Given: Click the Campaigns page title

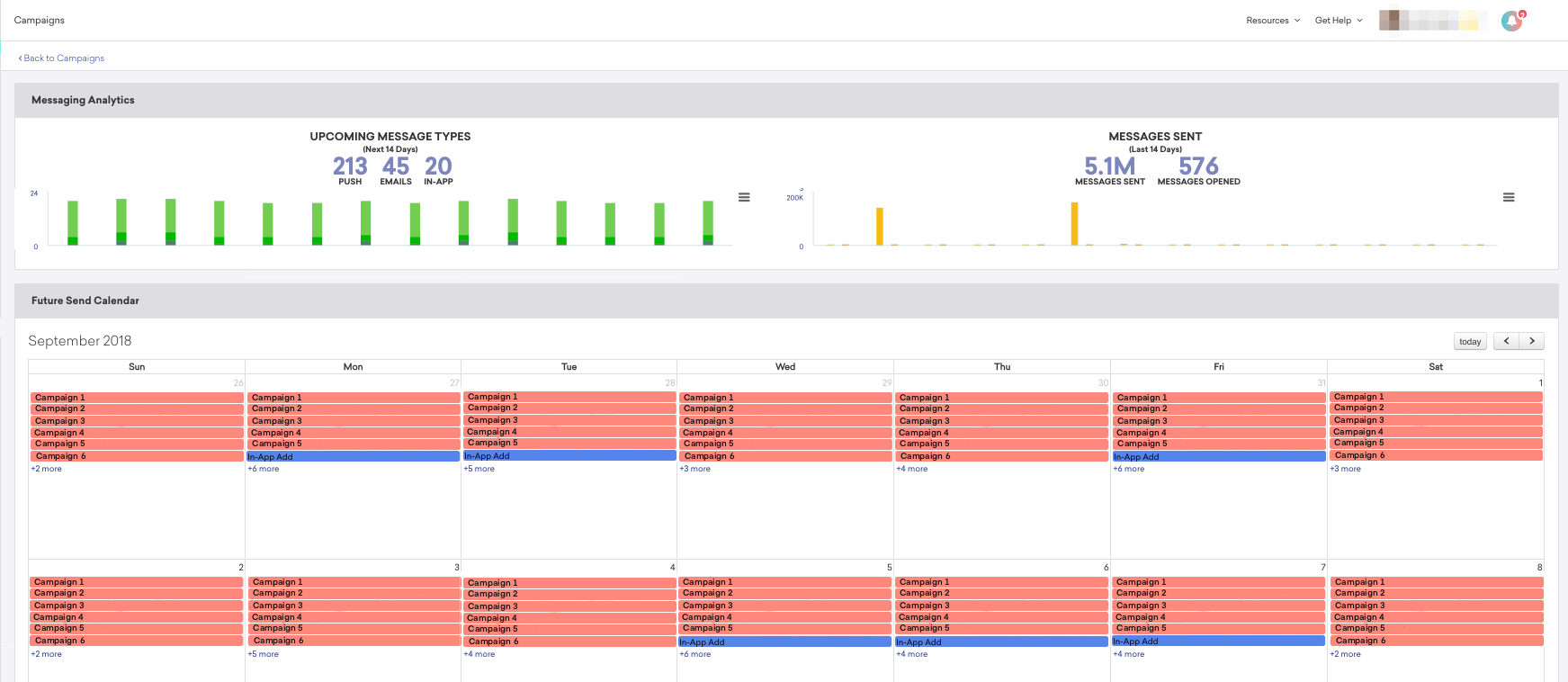Looking at the screenshot, I should [x=40, y=20].
